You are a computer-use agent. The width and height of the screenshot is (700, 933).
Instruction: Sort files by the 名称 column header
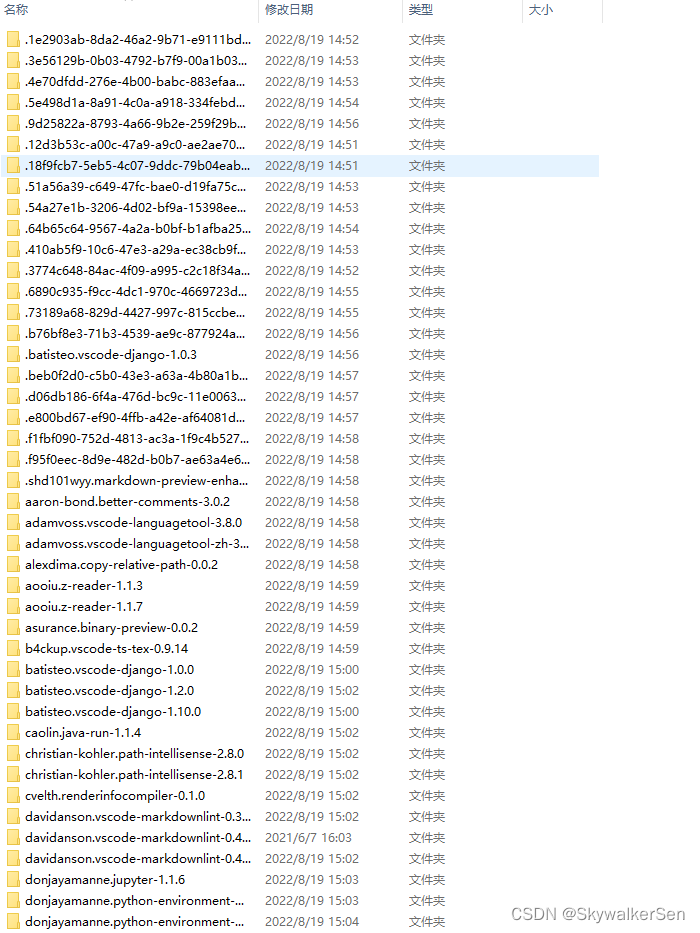(16, 10)
